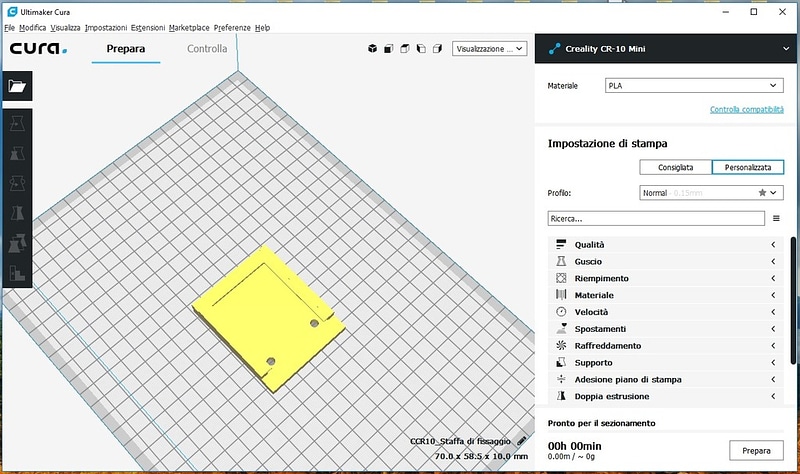Click the Riempimento category icon
Viewport: 800px width, 474px height.
(x=561, y=278)
